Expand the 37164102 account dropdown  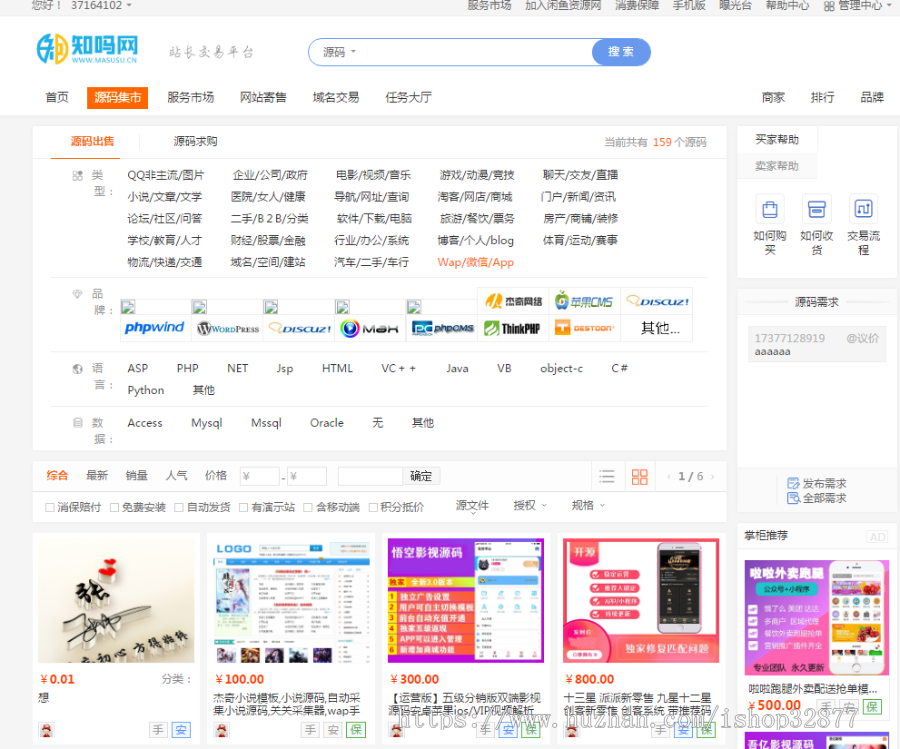tap(101, 5)
